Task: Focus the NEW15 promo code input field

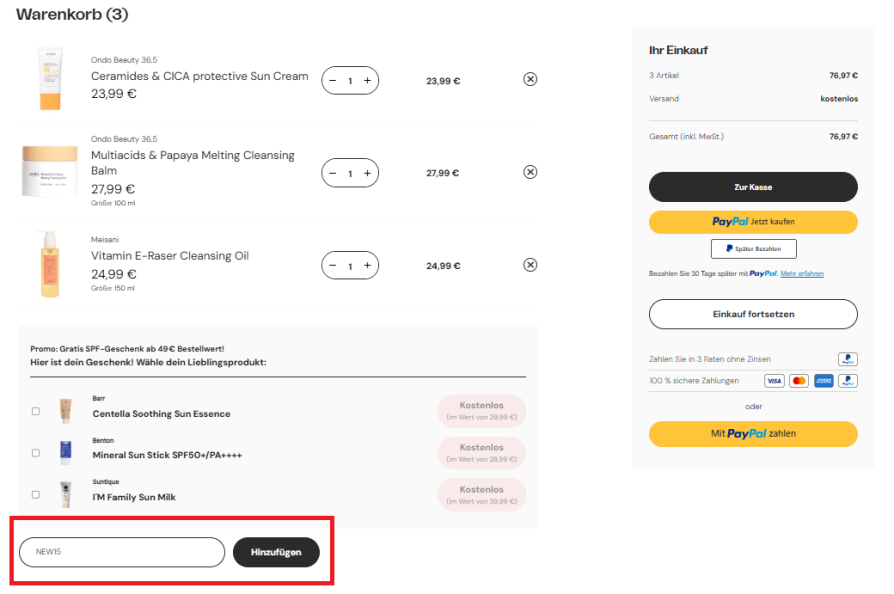Action: coord(122,552)
